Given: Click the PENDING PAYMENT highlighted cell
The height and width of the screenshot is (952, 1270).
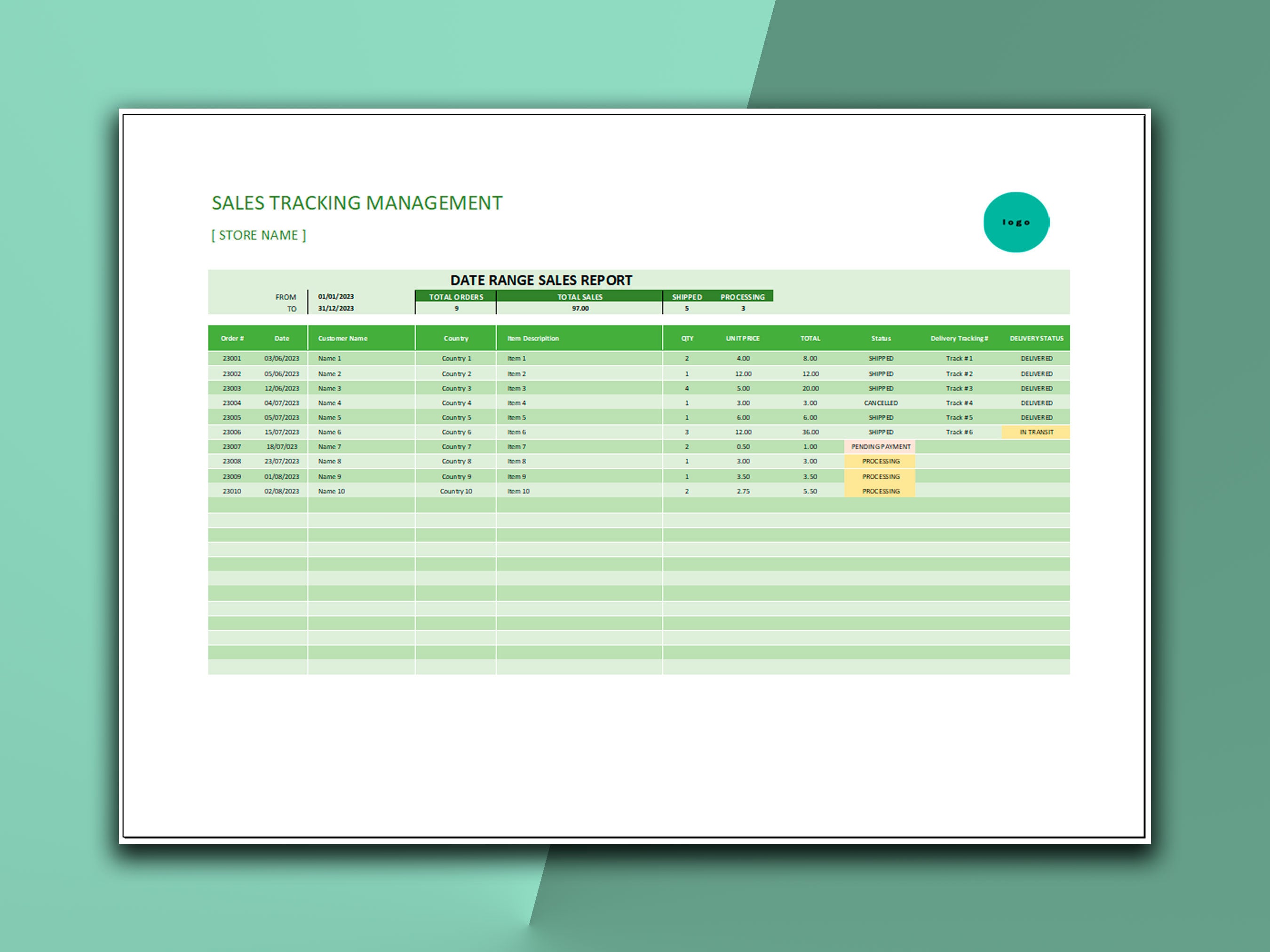Looking at the screenshot, I should pos(880,446).
